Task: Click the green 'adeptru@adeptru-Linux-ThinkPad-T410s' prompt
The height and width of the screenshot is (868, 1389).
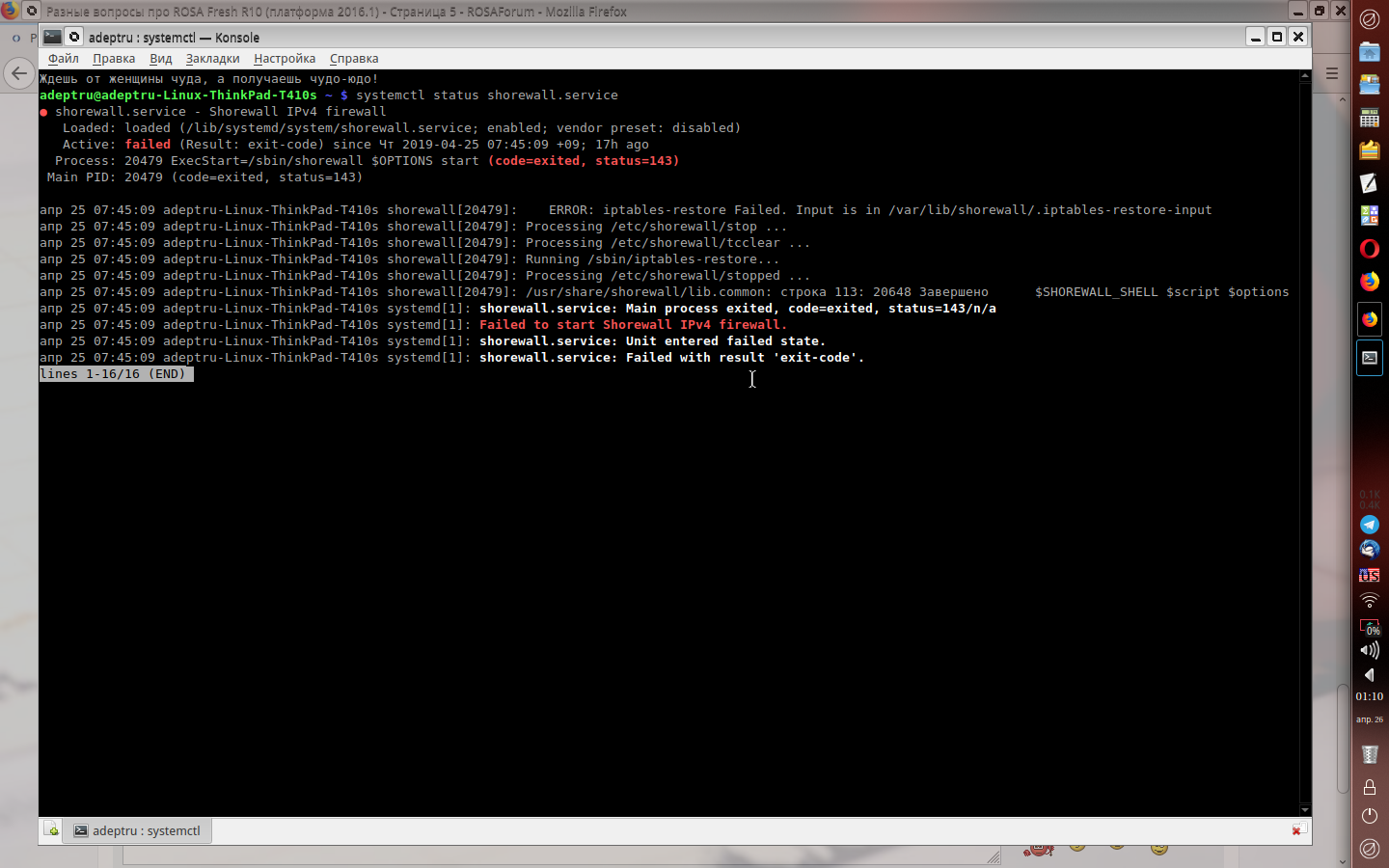Action: (178, 95)
